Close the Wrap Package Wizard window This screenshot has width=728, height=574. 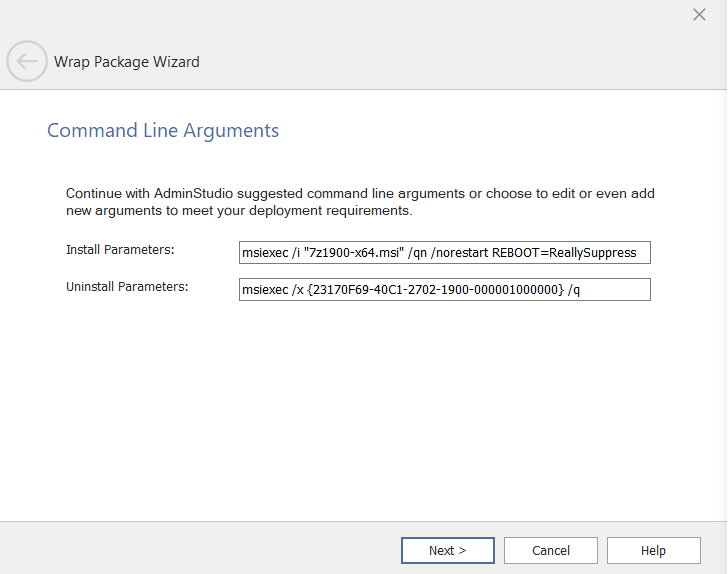tap(699, 14)
